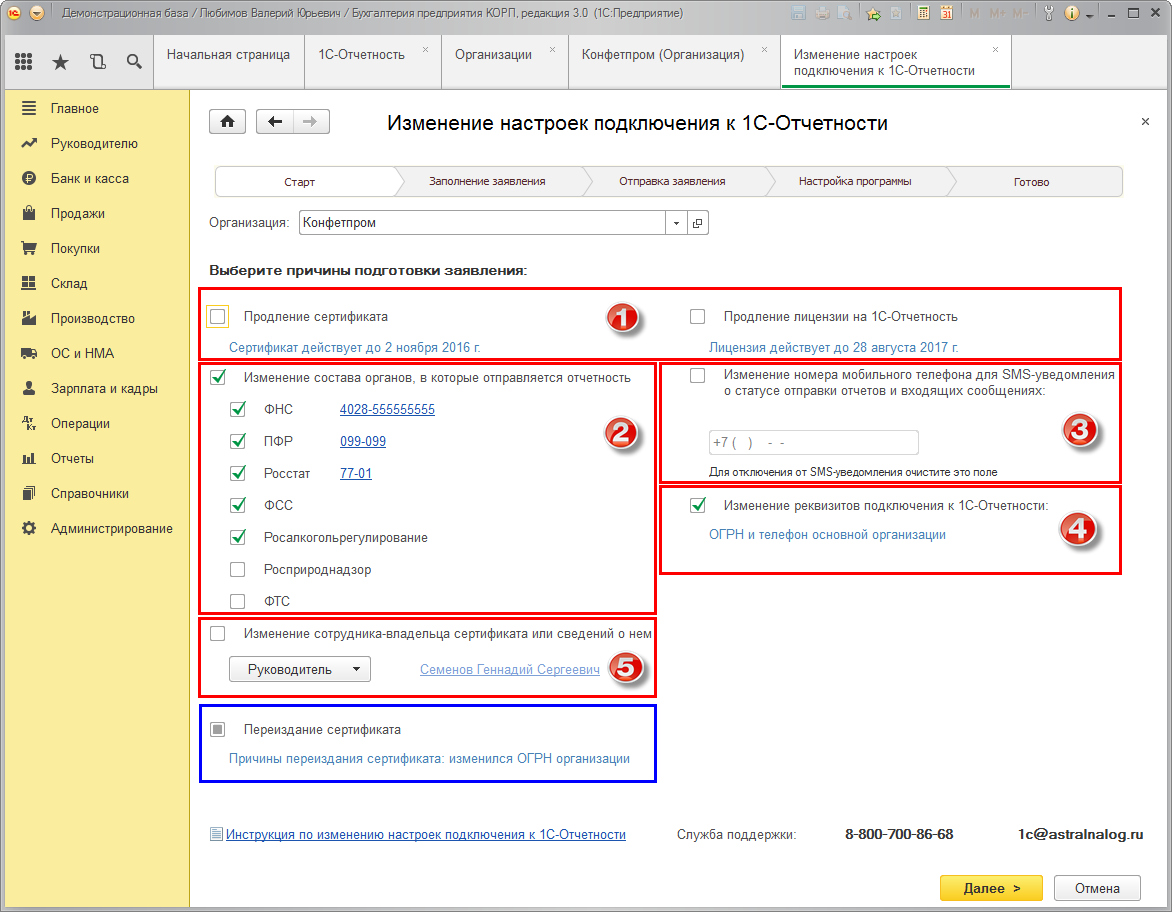1172x912 pixels.
Task: Toggle Переиздание сертификата checkbox
Action: click(218, 729)
